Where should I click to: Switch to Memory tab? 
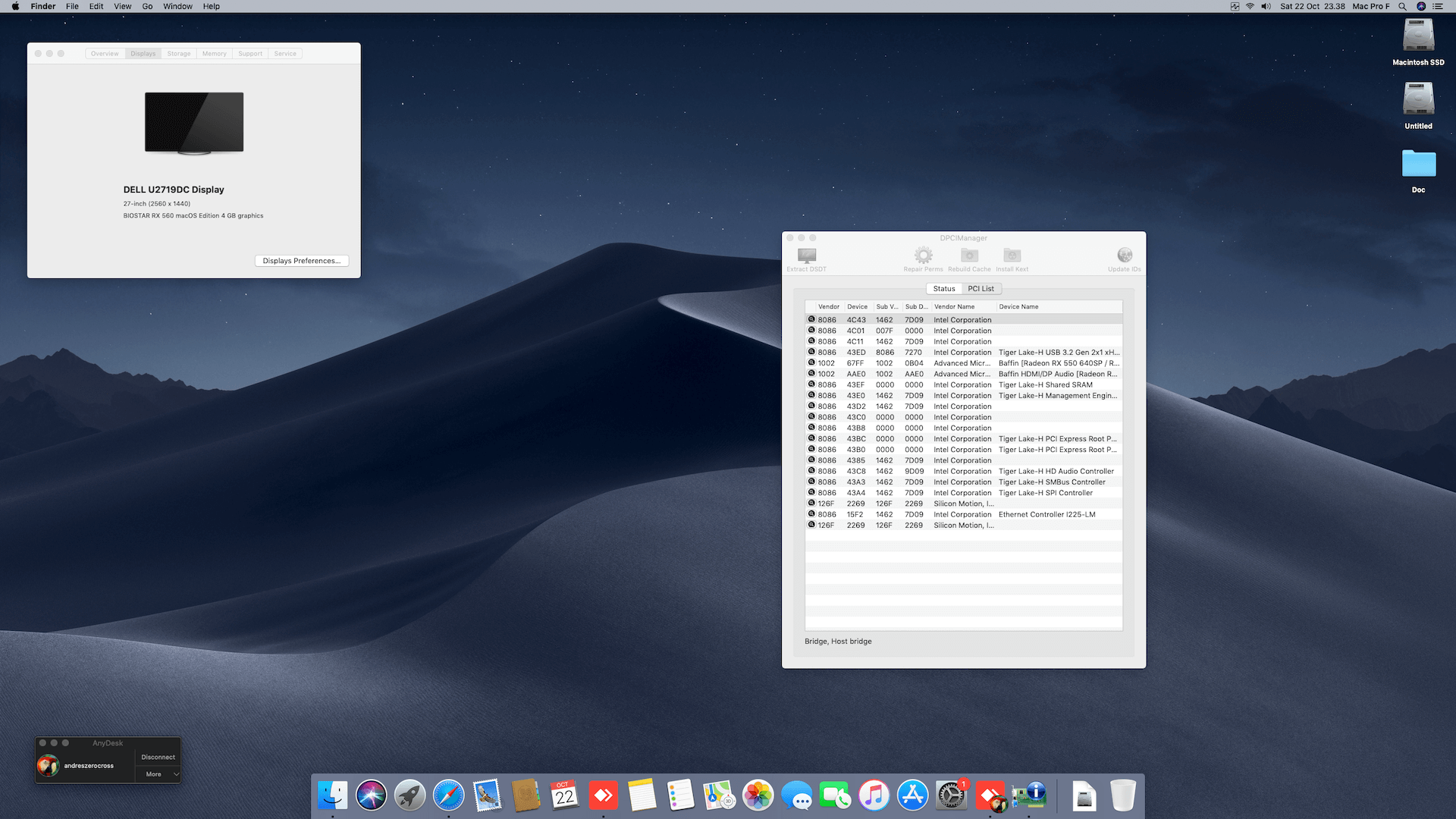tap(215, 54)
